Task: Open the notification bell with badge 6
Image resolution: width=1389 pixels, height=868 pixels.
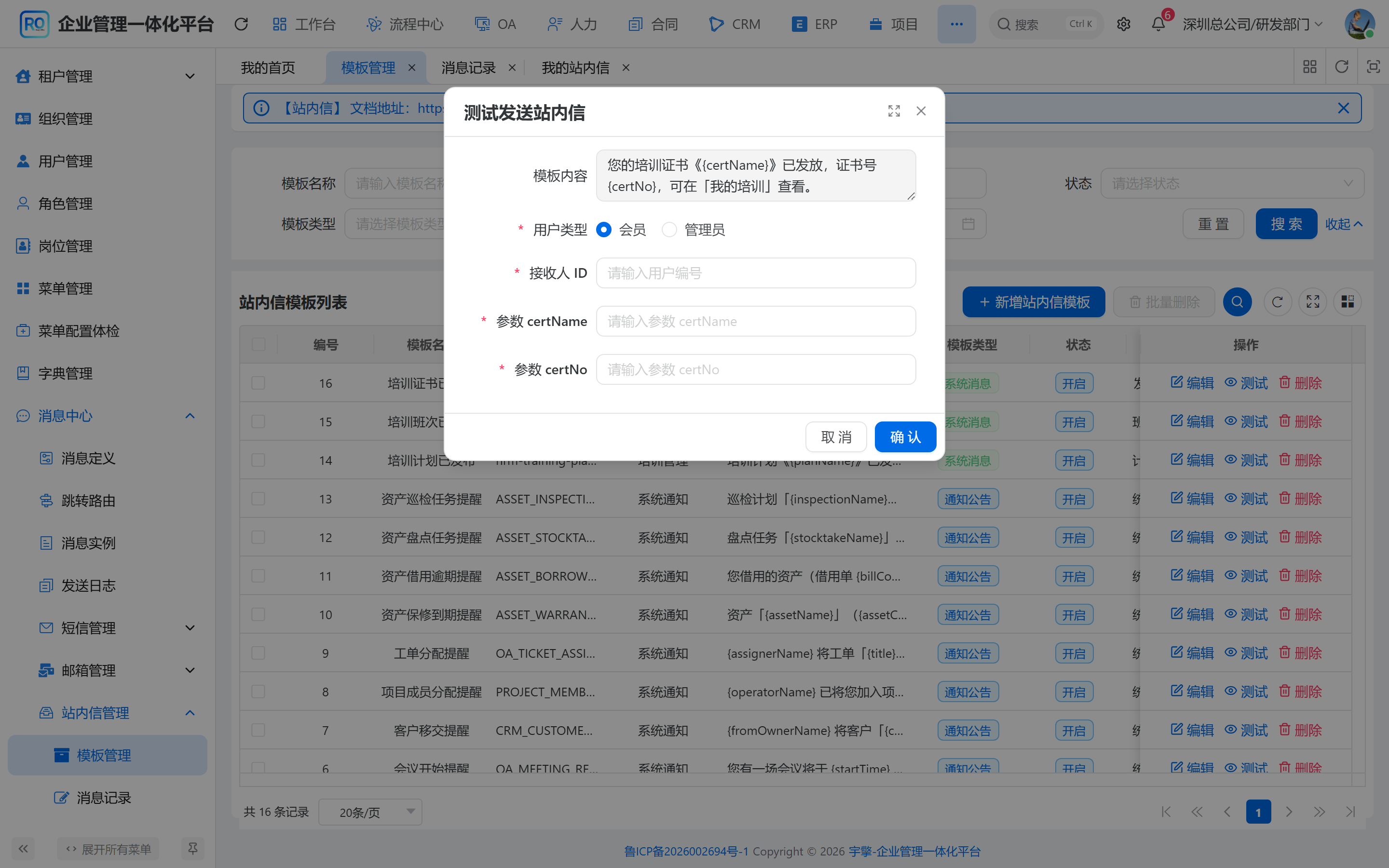Action: click(1158, 24)
